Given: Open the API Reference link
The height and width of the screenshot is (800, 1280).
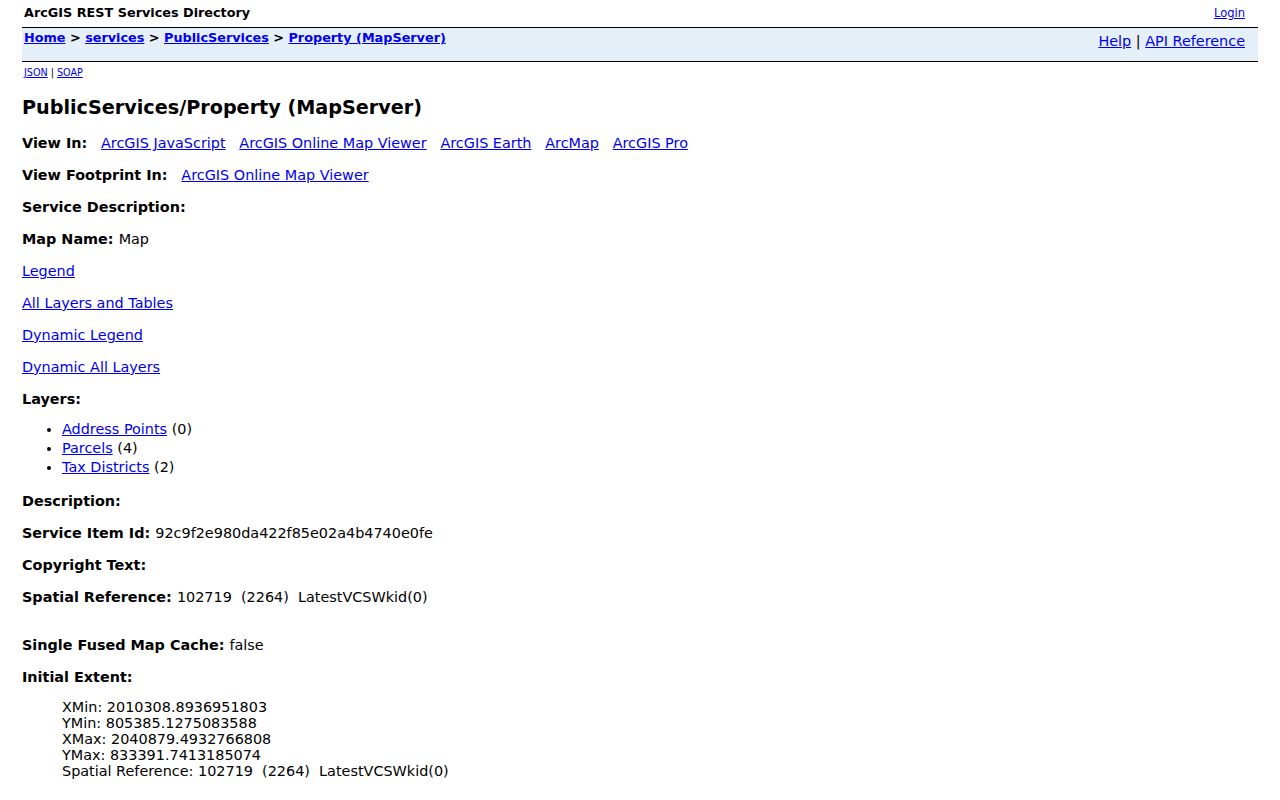Looking at the screenshot, I should click(1195, 41).
